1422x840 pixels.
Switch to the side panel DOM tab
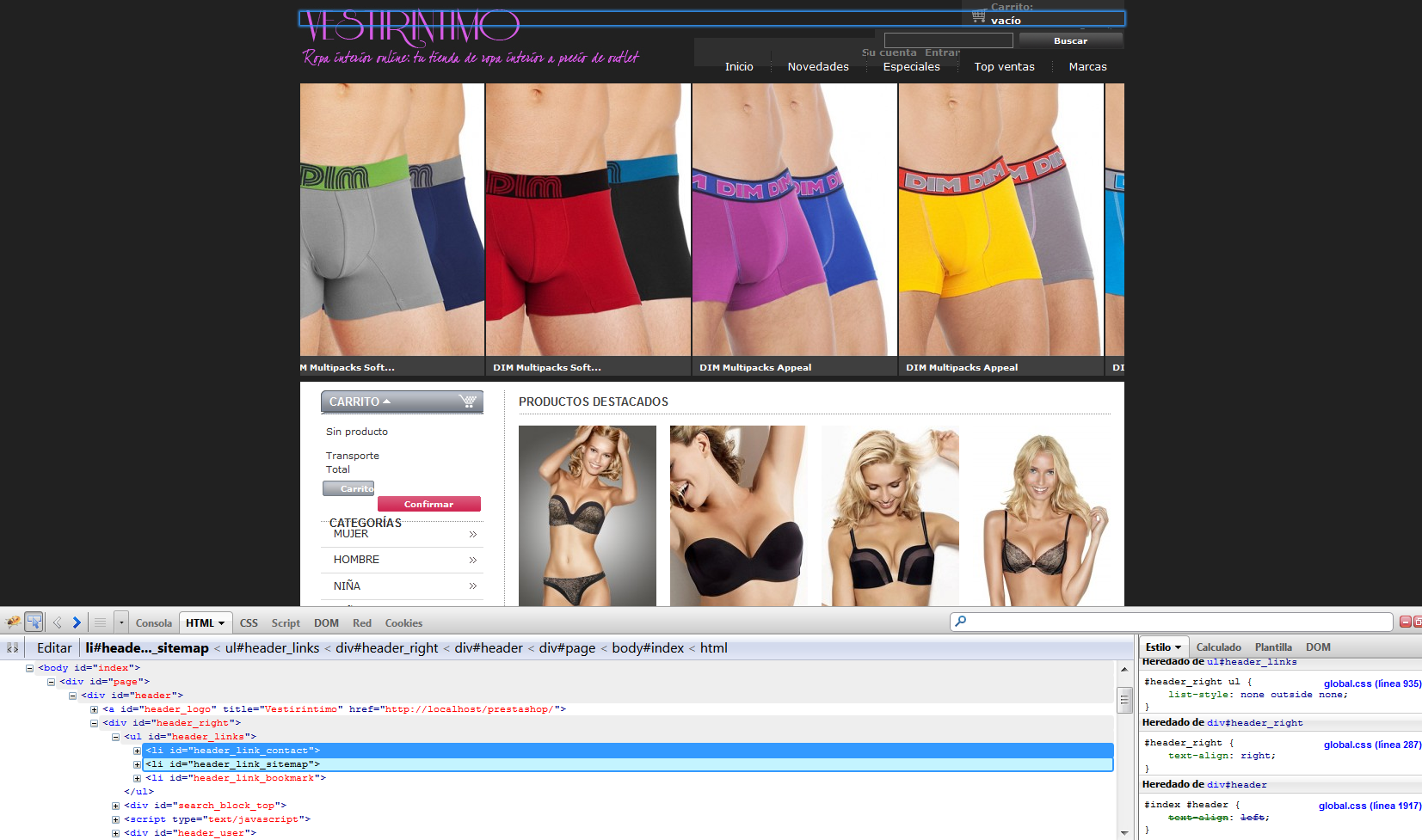point(1318,647)
